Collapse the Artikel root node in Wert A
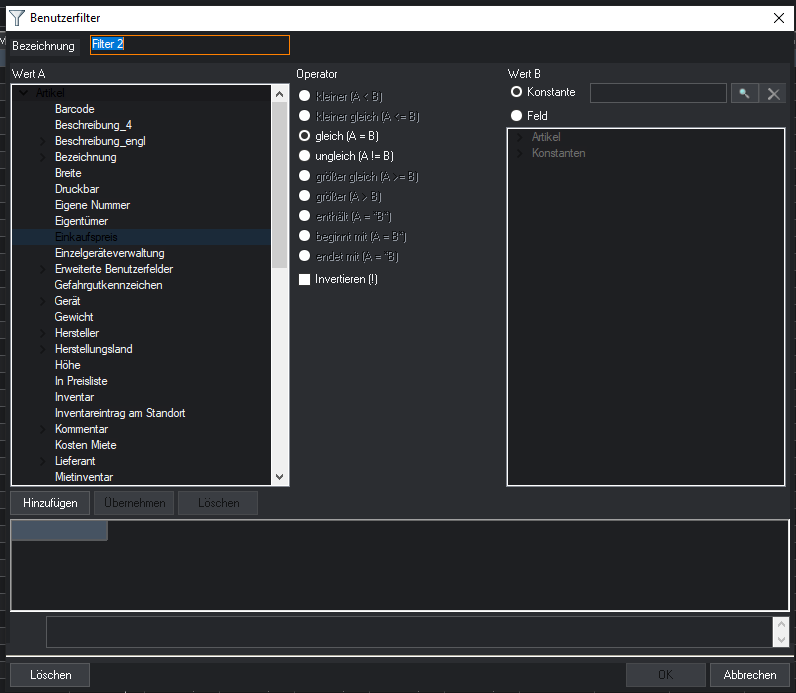Image resolution: width=796 pixels, height=693 pixels. [23, 93]
